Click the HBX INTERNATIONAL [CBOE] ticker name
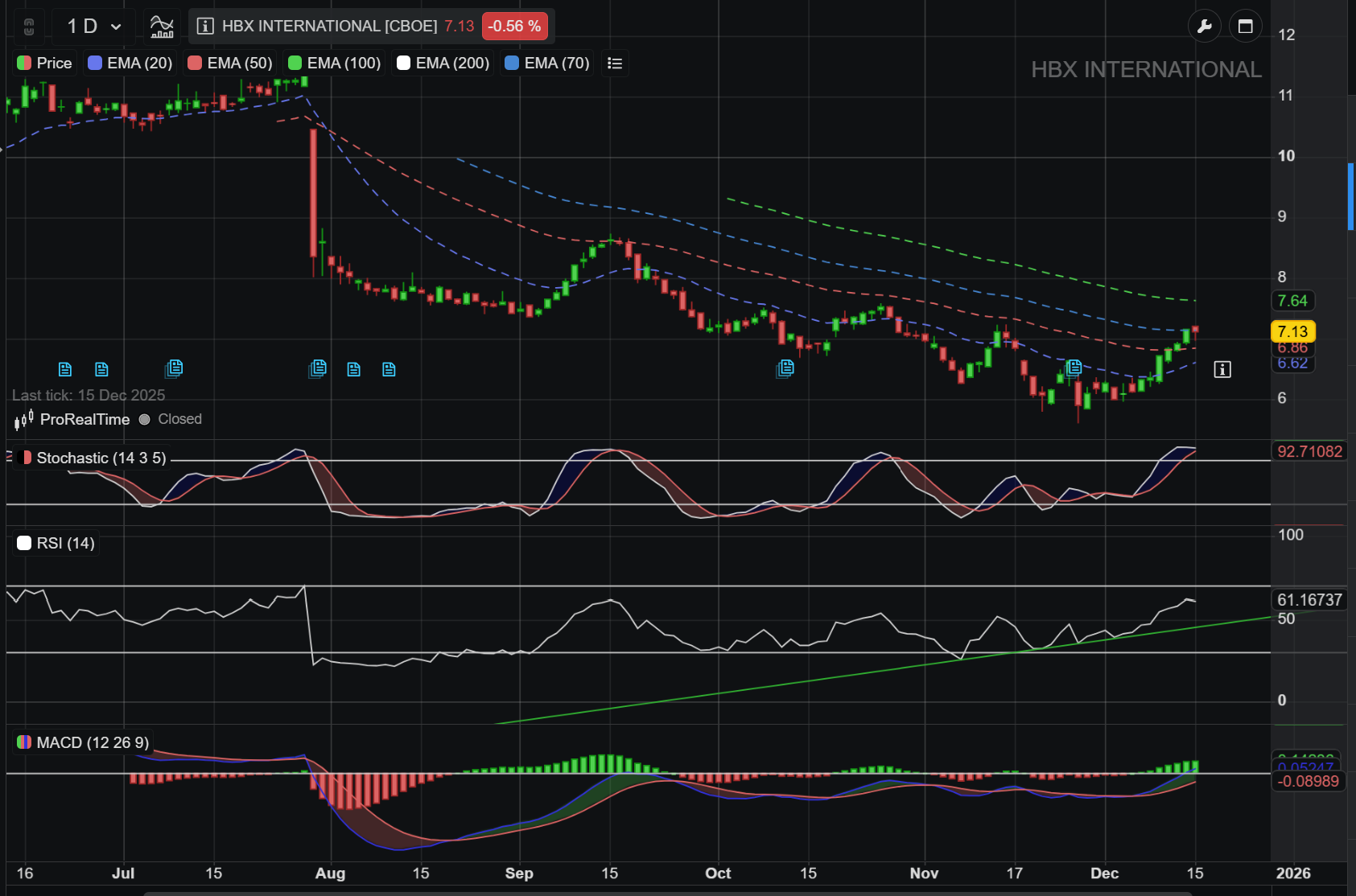Screen dimensions: 1356x896 [x=330, y=27]
